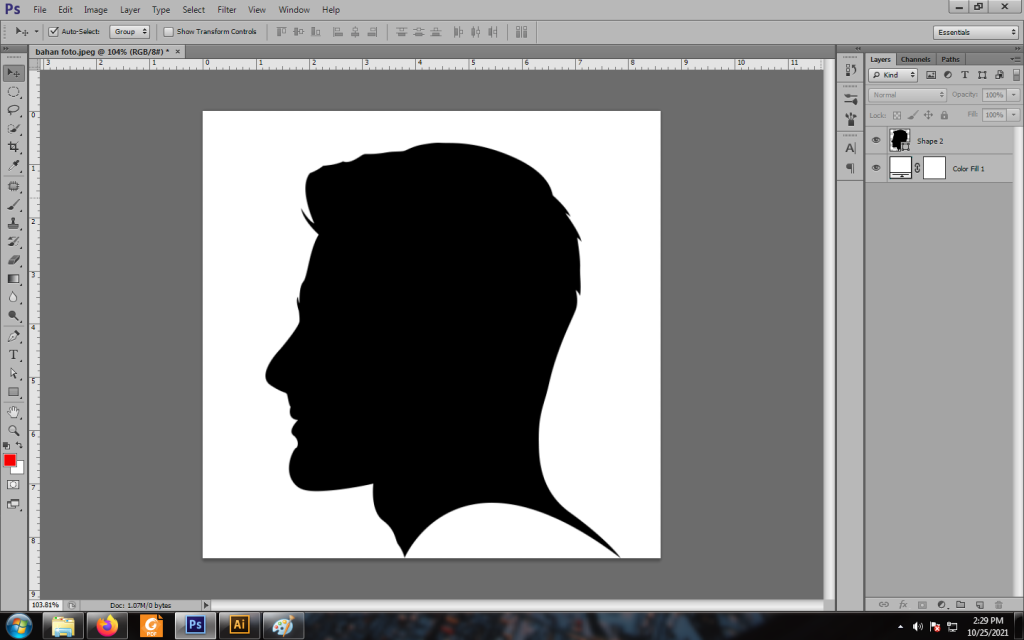Open the Character panel icon
Image resolution: width=1024 pixels, height=640 pixels.
tap(850, 148)
